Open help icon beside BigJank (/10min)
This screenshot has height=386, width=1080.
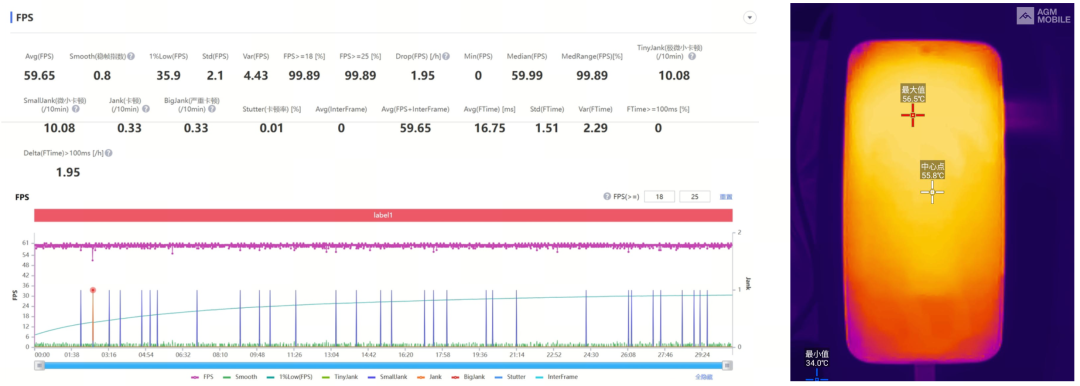212,109
